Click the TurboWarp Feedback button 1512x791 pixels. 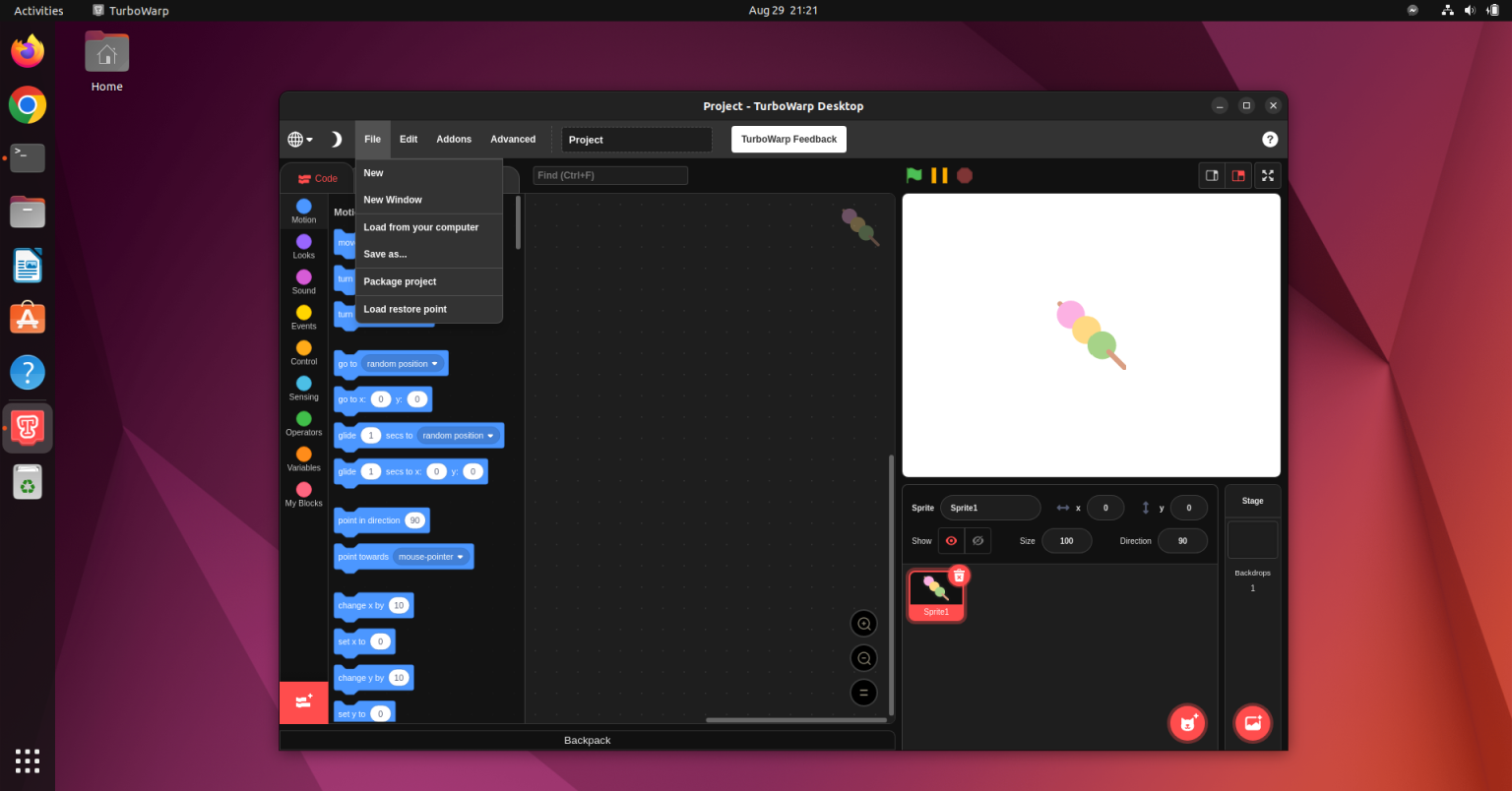[787, 139]
